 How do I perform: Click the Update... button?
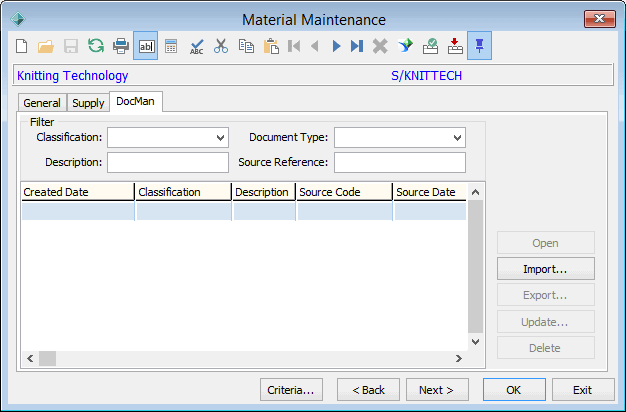[546, 322]
